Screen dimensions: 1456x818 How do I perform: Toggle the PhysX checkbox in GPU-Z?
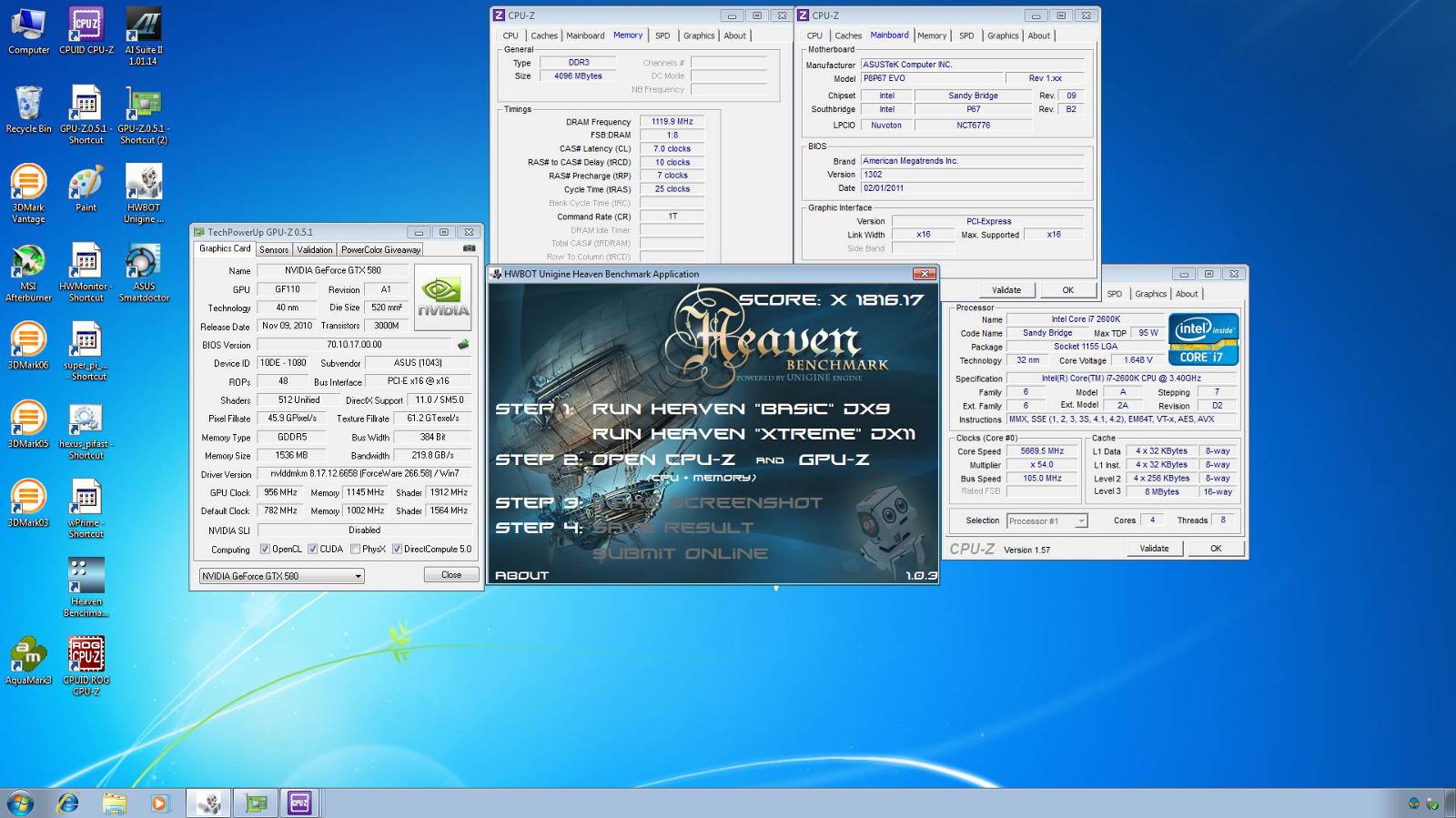tap(355, 549)
